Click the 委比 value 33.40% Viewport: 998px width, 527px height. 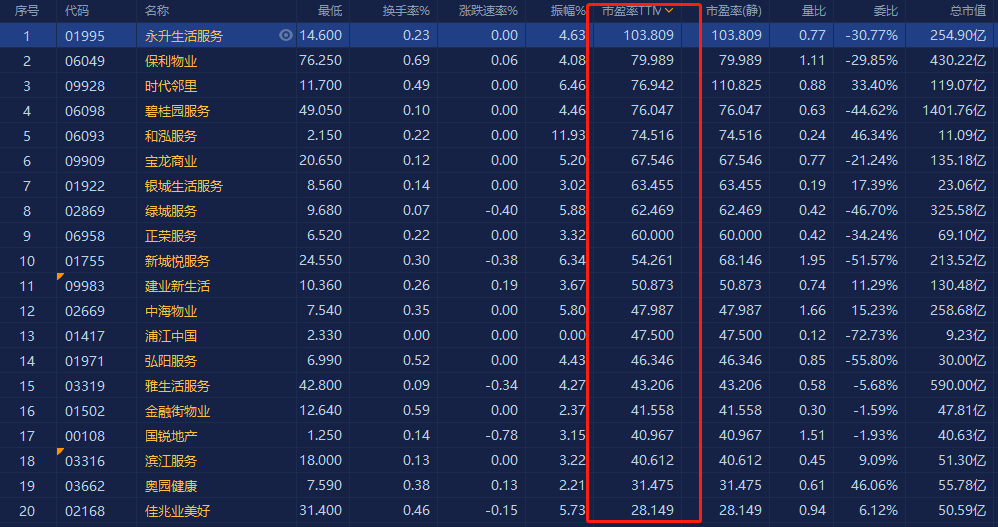(x=875, y=85)
